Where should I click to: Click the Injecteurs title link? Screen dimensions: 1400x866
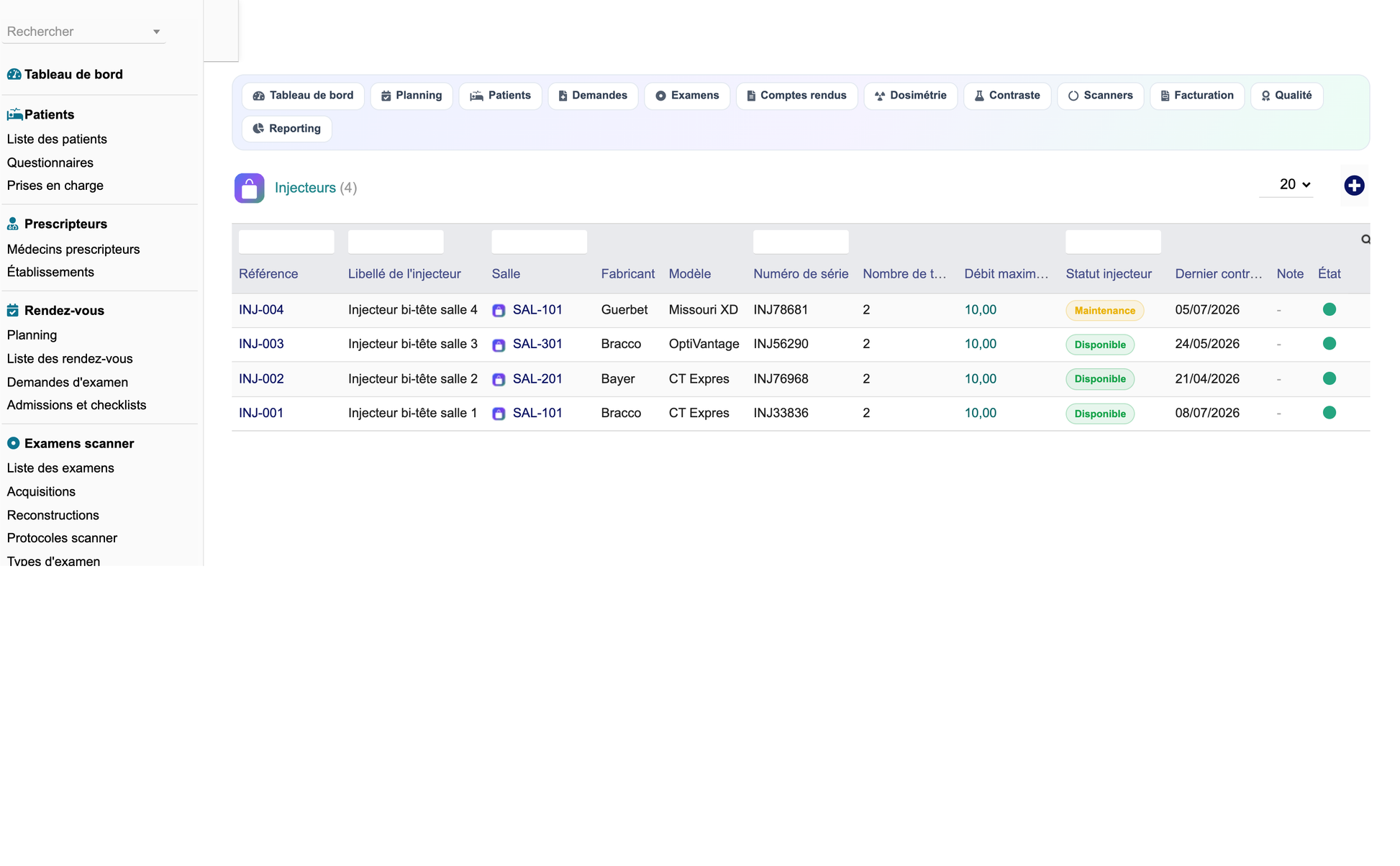305,188
